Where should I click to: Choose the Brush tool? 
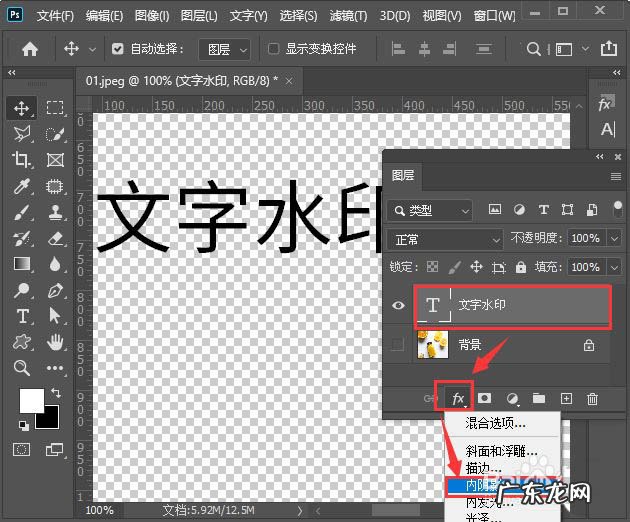tap(21, 212)
